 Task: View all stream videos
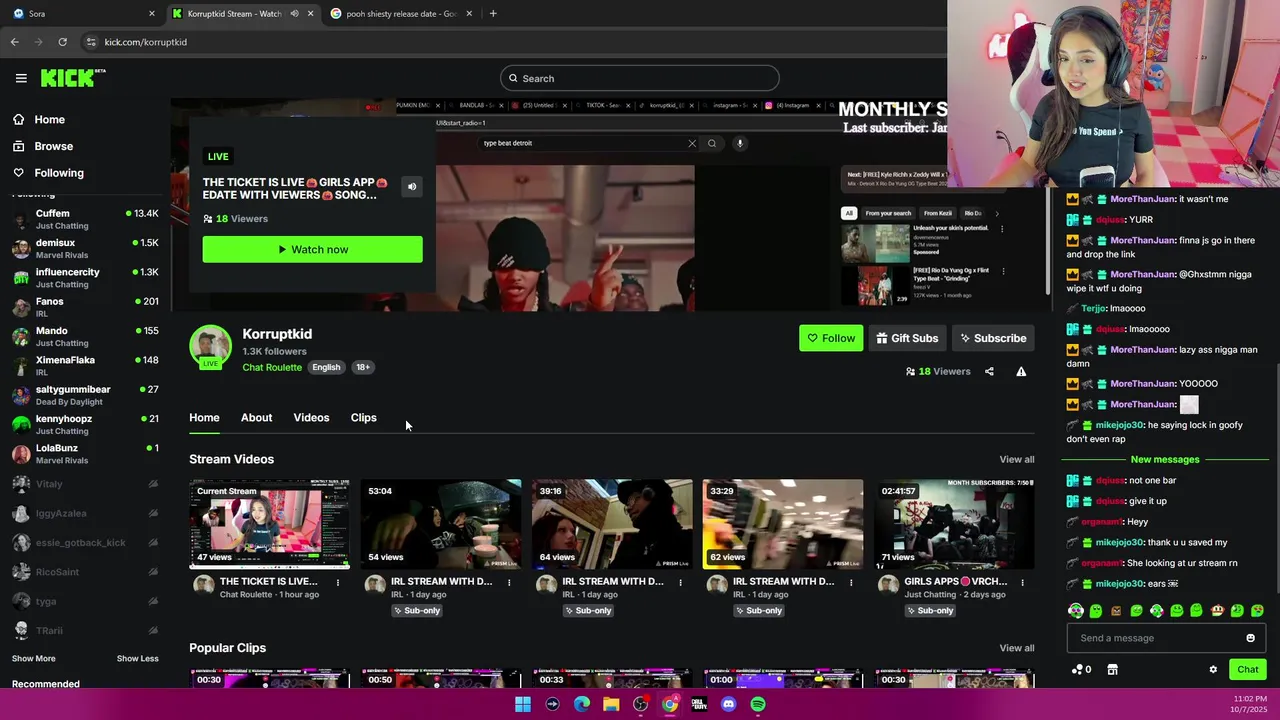[x=1016, y=460]
